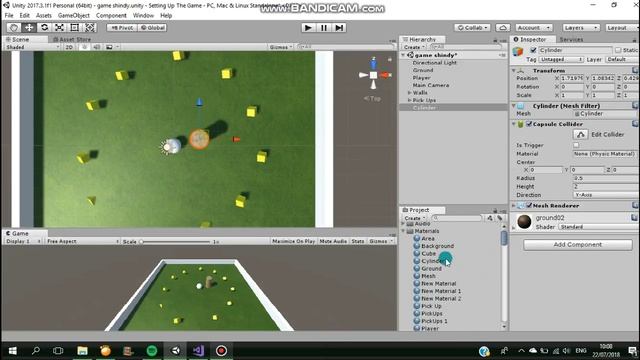The image size is (640, 360).
Task: Enable the Is Trigger checkbox
Action: coord(576,145)
